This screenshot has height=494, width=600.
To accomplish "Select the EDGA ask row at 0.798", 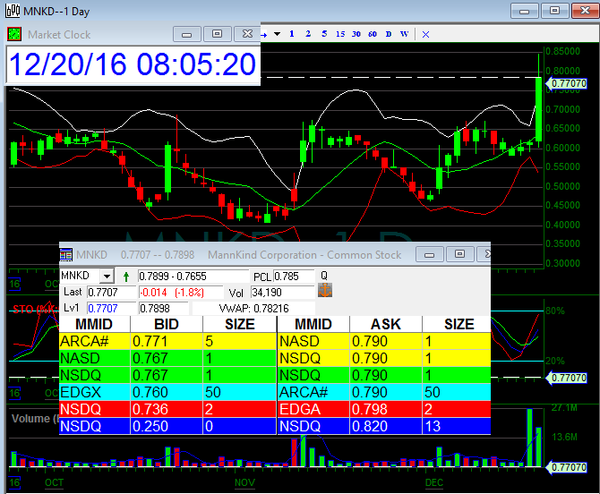I will (x=386, y=409).
